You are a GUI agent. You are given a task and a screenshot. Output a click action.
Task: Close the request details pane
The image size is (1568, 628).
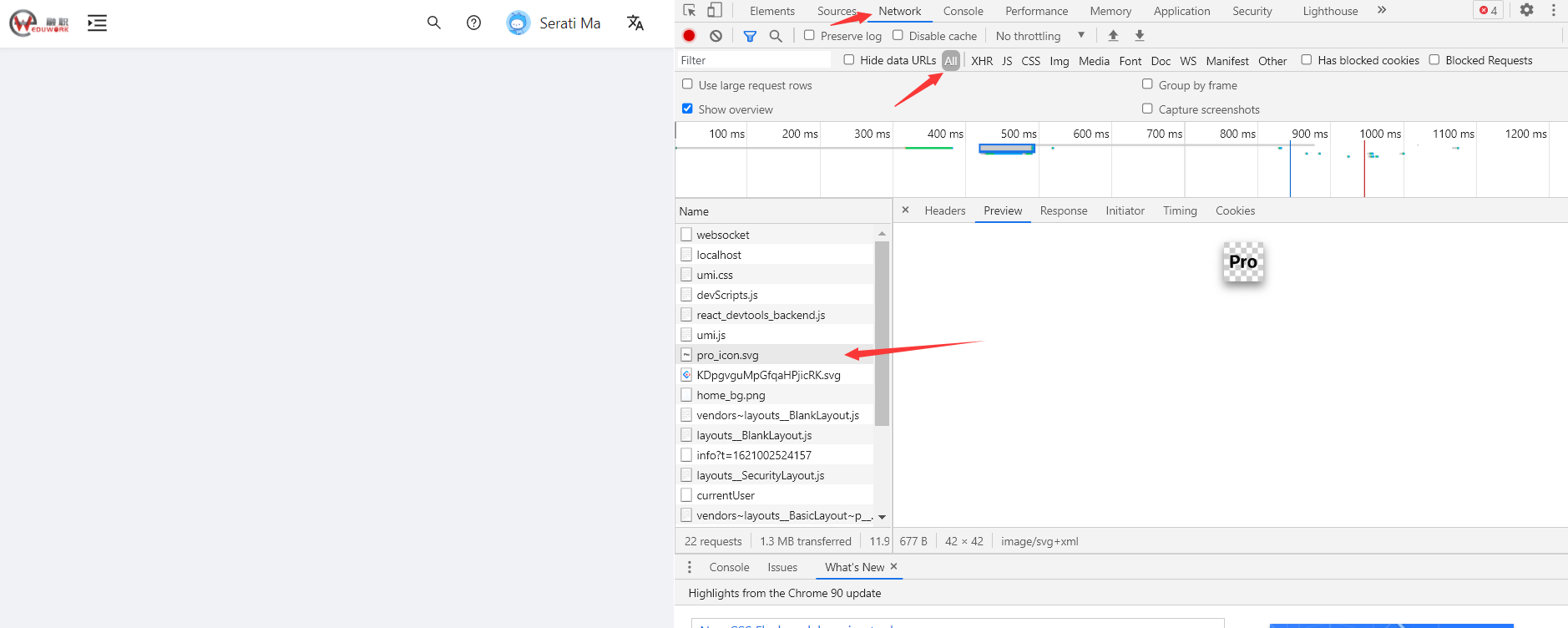[905, 210]
